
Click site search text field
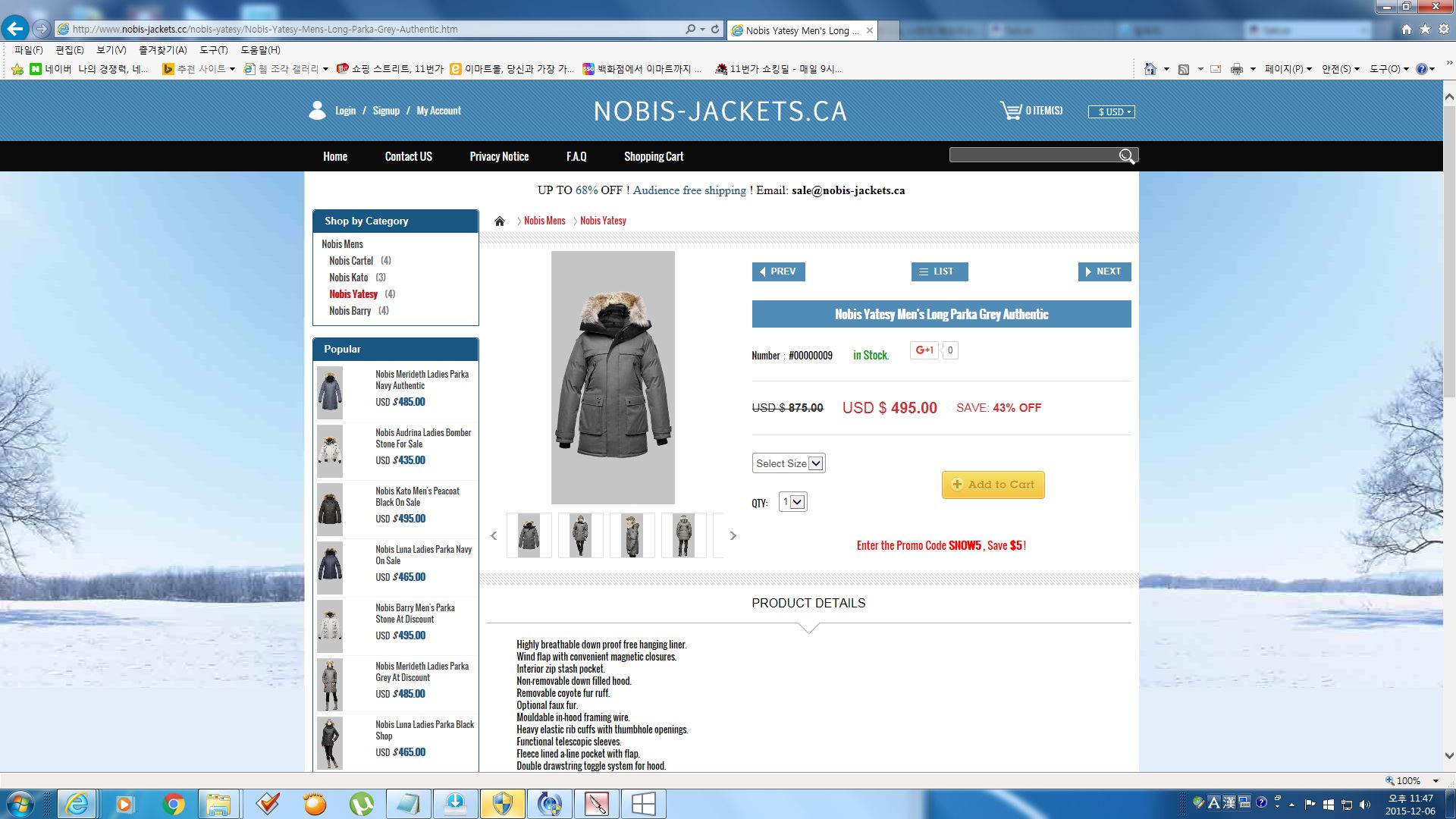pyautogui.click(x=1032, y=155)
